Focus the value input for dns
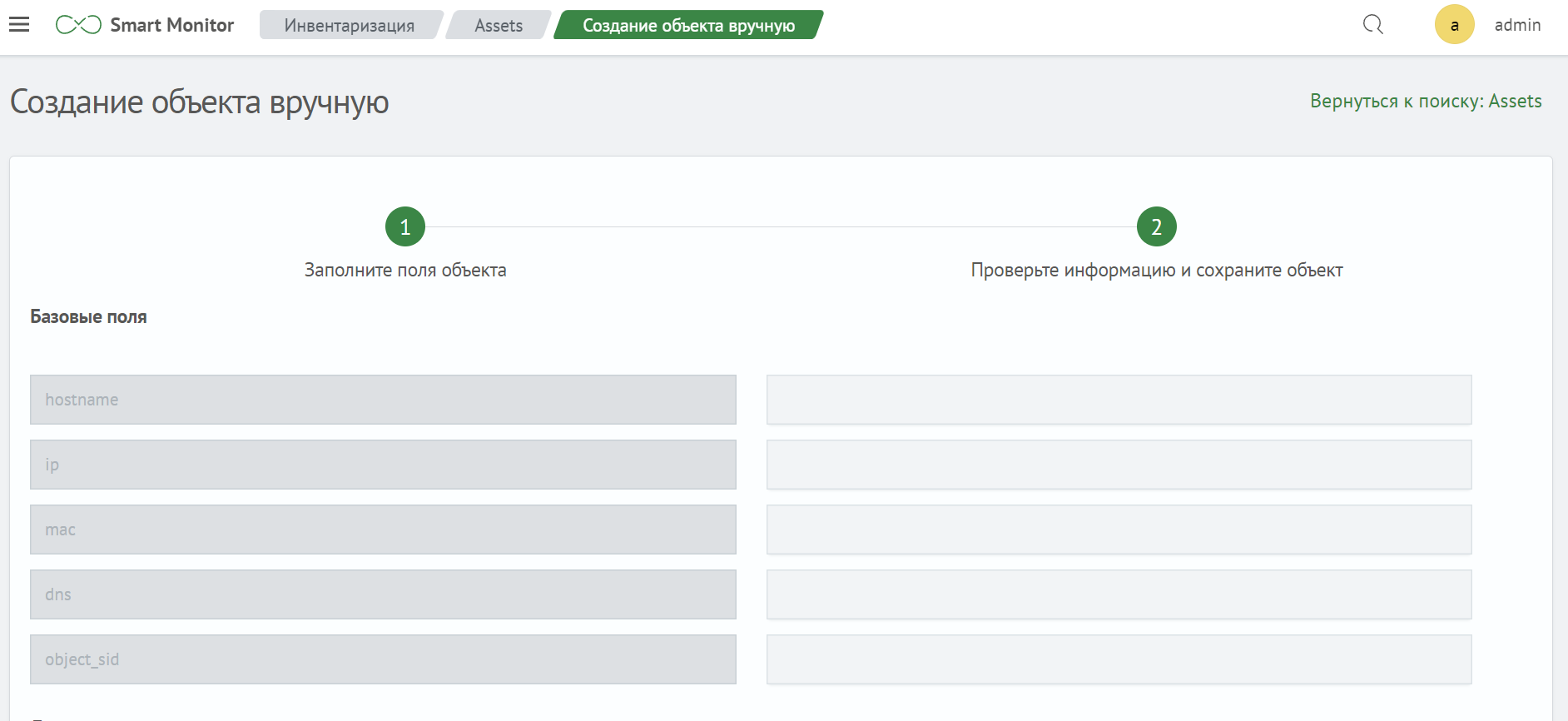Image resolution: width=1568 pixels, height=721 pixels. [x=1119, y=594]
